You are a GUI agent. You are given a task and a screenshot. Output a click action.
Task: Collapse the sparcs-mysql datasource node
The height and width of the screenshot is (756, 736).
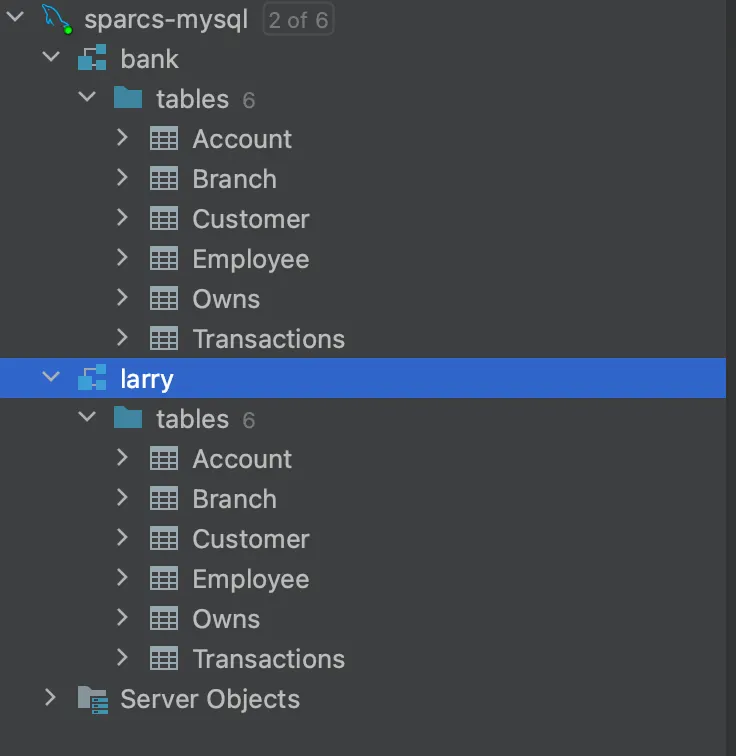coord(15,18)
